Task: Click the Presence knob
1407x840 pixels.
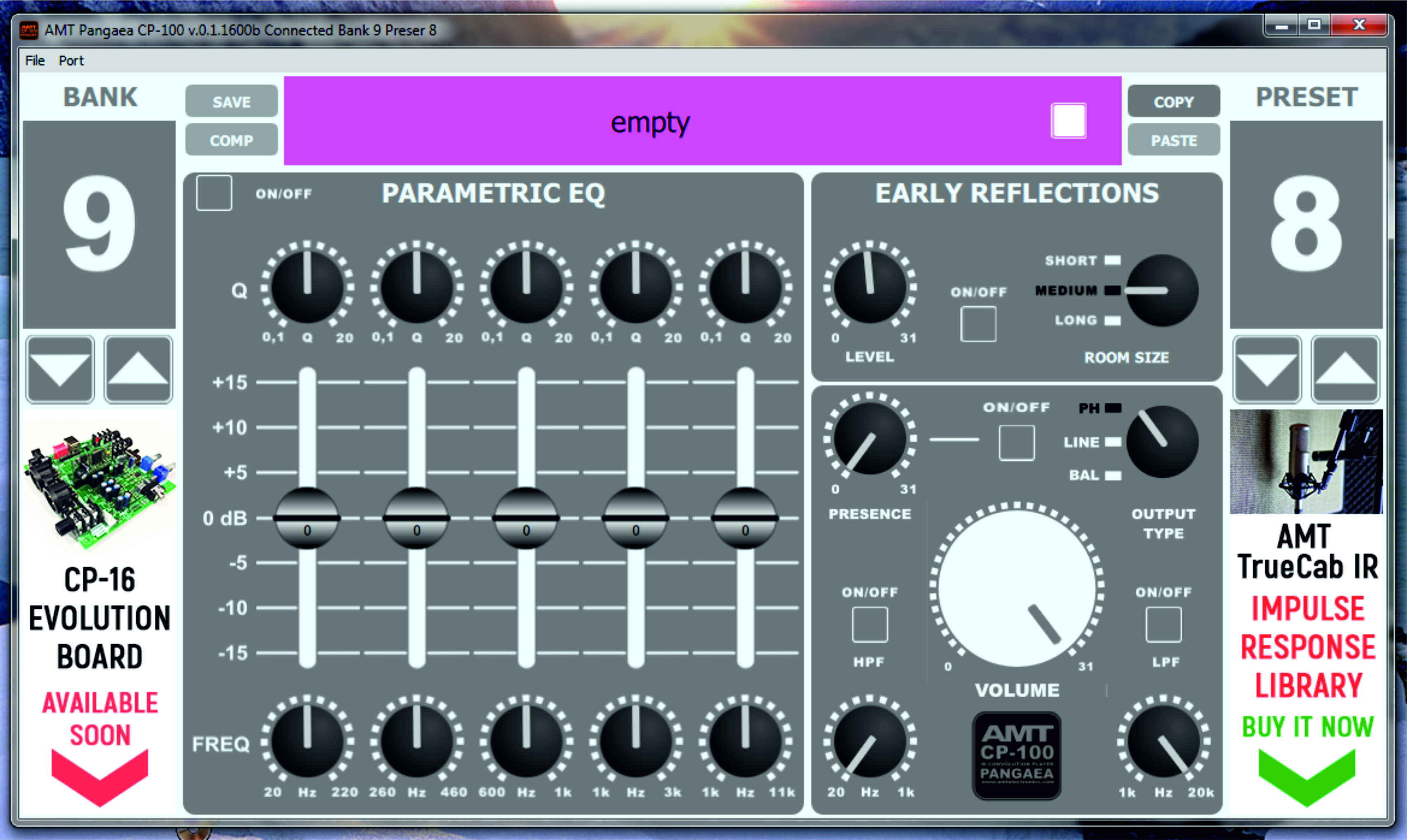Action: tap(870, 439)
